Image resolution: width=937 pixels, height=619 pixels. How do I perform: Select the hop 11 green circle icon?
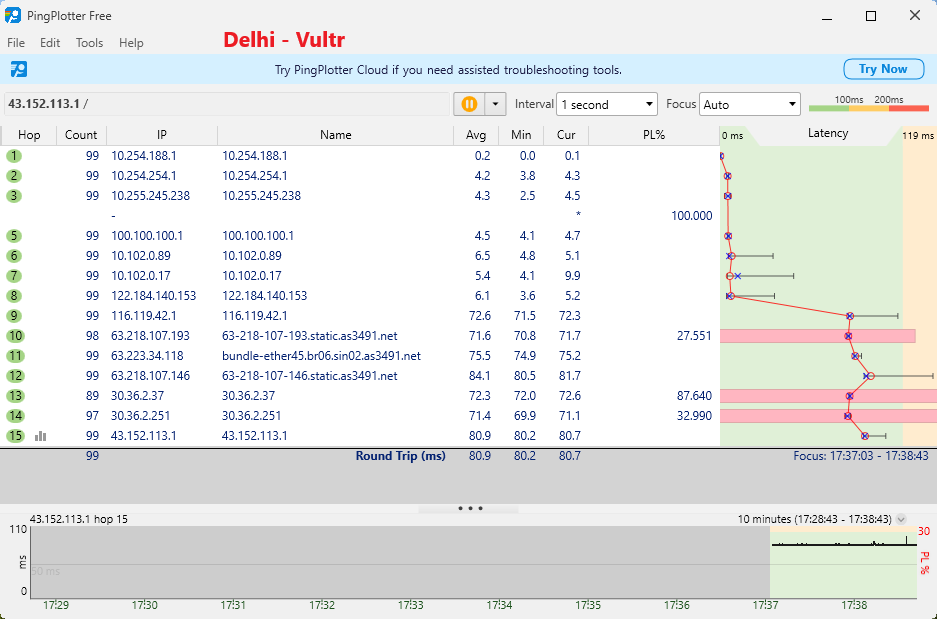(16, 356)
